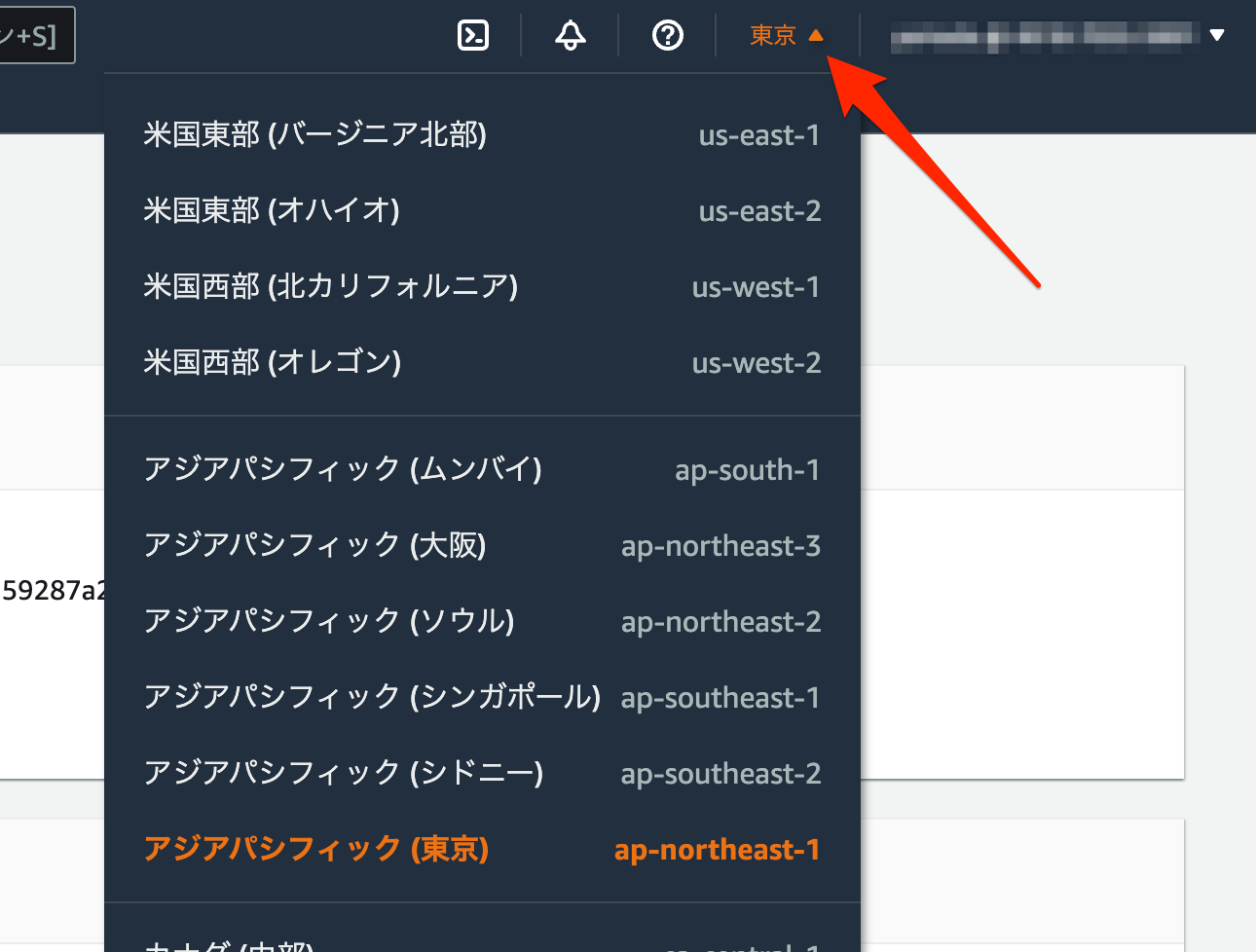This screenshot has height=952, width=1256.
Task: Select region 米国東部 (バージニア北部) us-east-1
Action: (482, 134)
